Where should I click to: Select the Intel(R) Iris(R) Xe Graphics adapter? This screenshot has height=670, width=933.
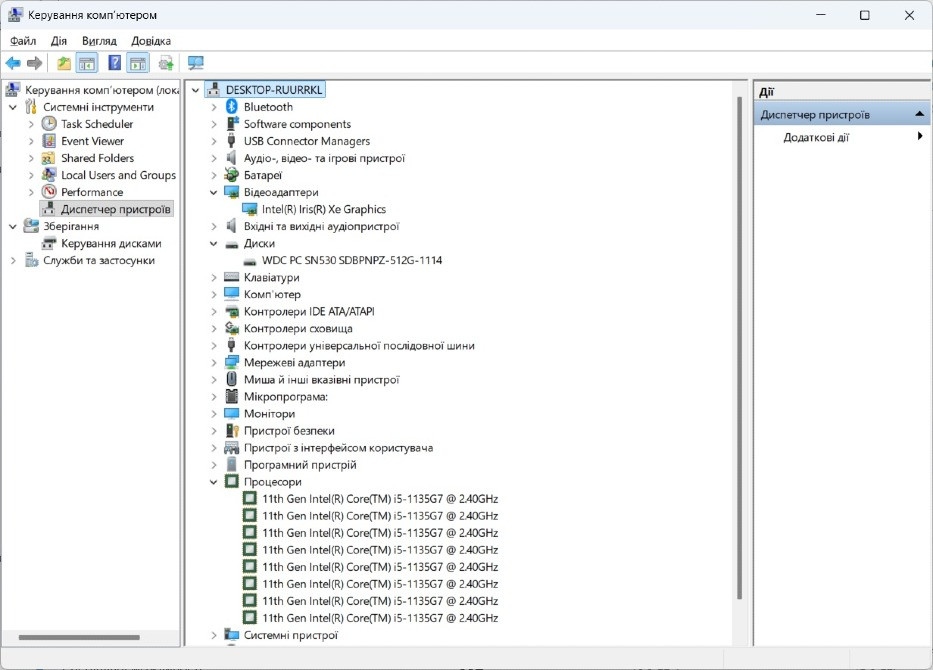pos(323,209)
